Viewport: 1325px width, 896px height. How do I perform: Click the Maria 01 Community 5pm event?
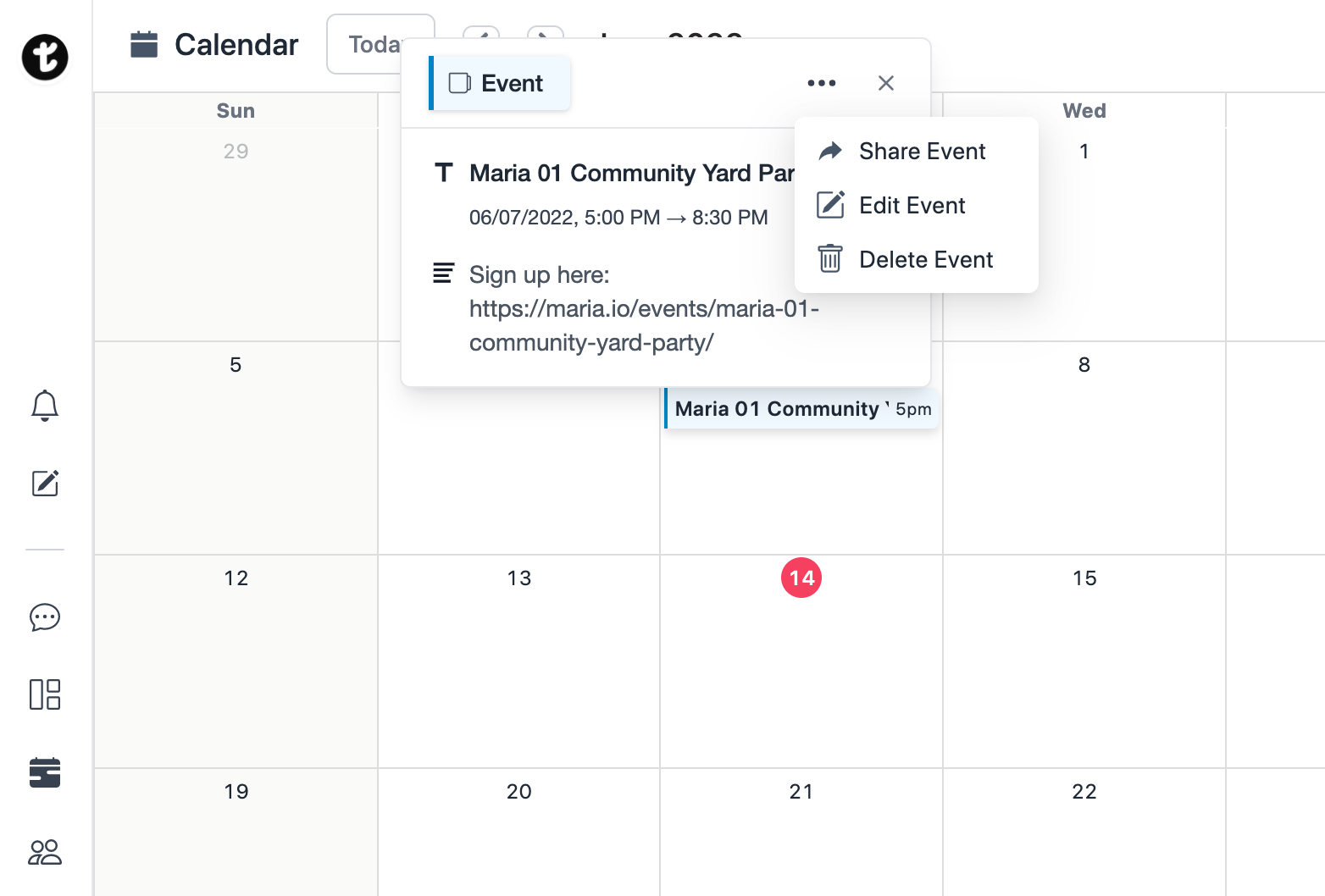(x=801, y=409)
